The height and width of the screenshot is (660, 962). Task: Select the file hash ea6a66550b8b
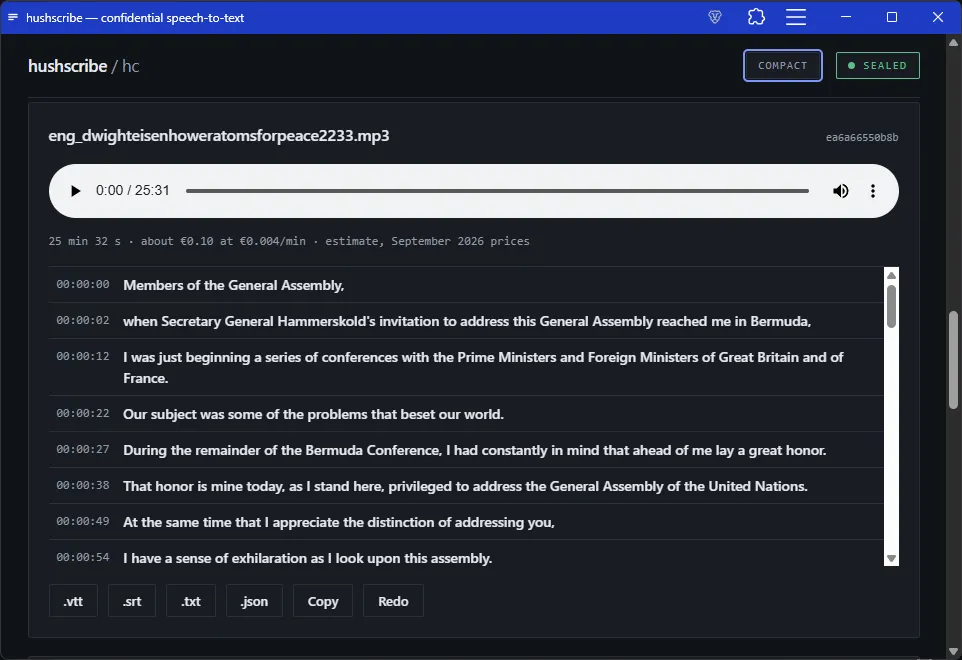coord(862,137)
